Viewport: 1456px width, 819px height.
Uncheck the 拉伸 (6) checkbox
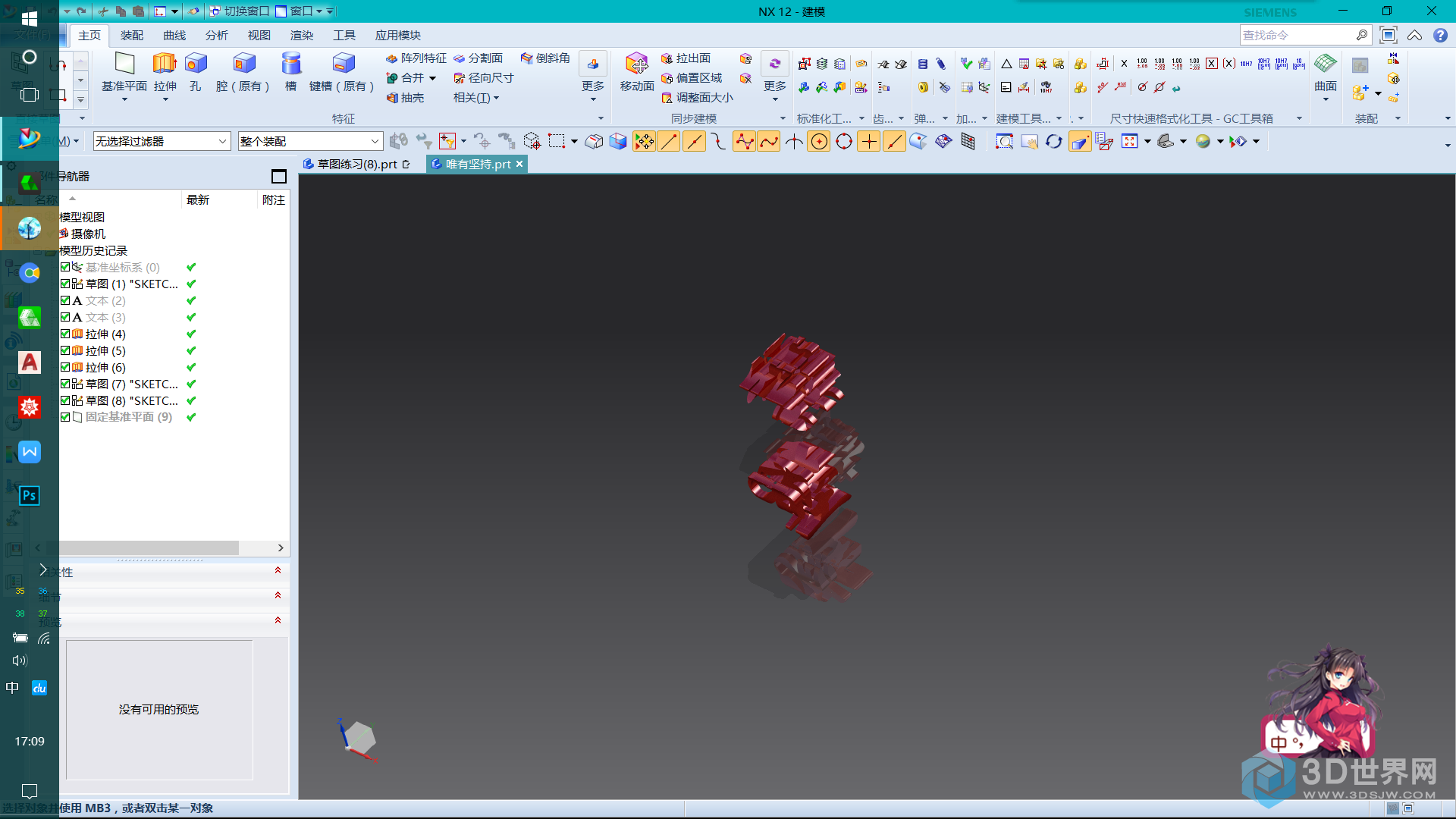(65, 367)
